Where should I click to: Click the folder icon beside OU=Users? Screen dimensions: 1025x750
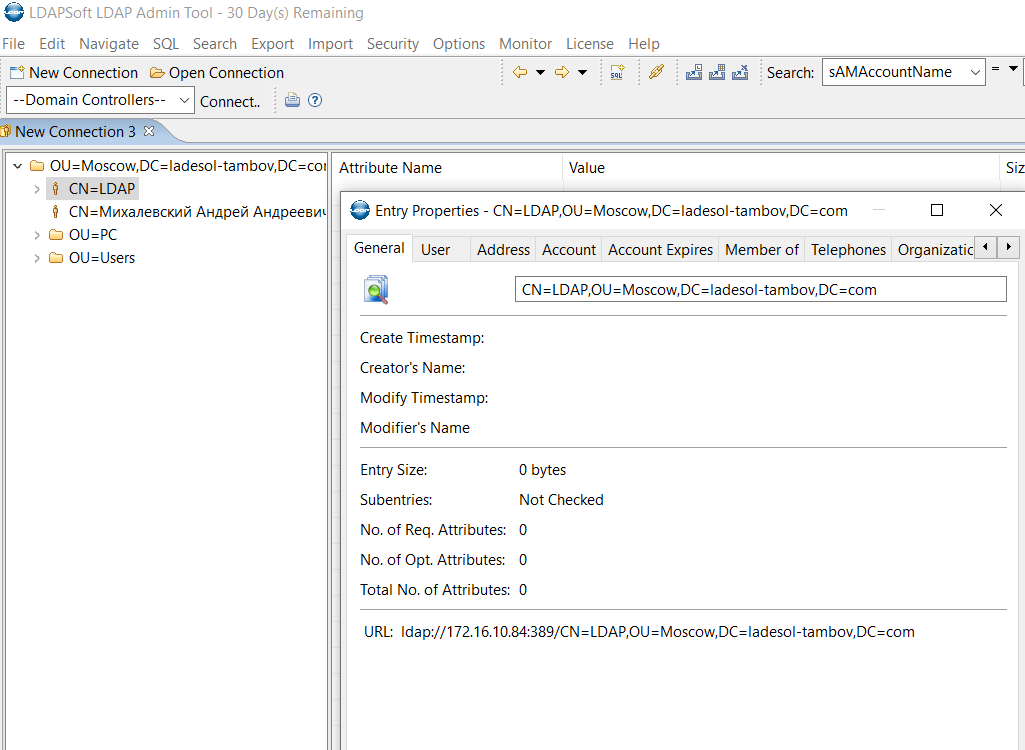point(56,258)
